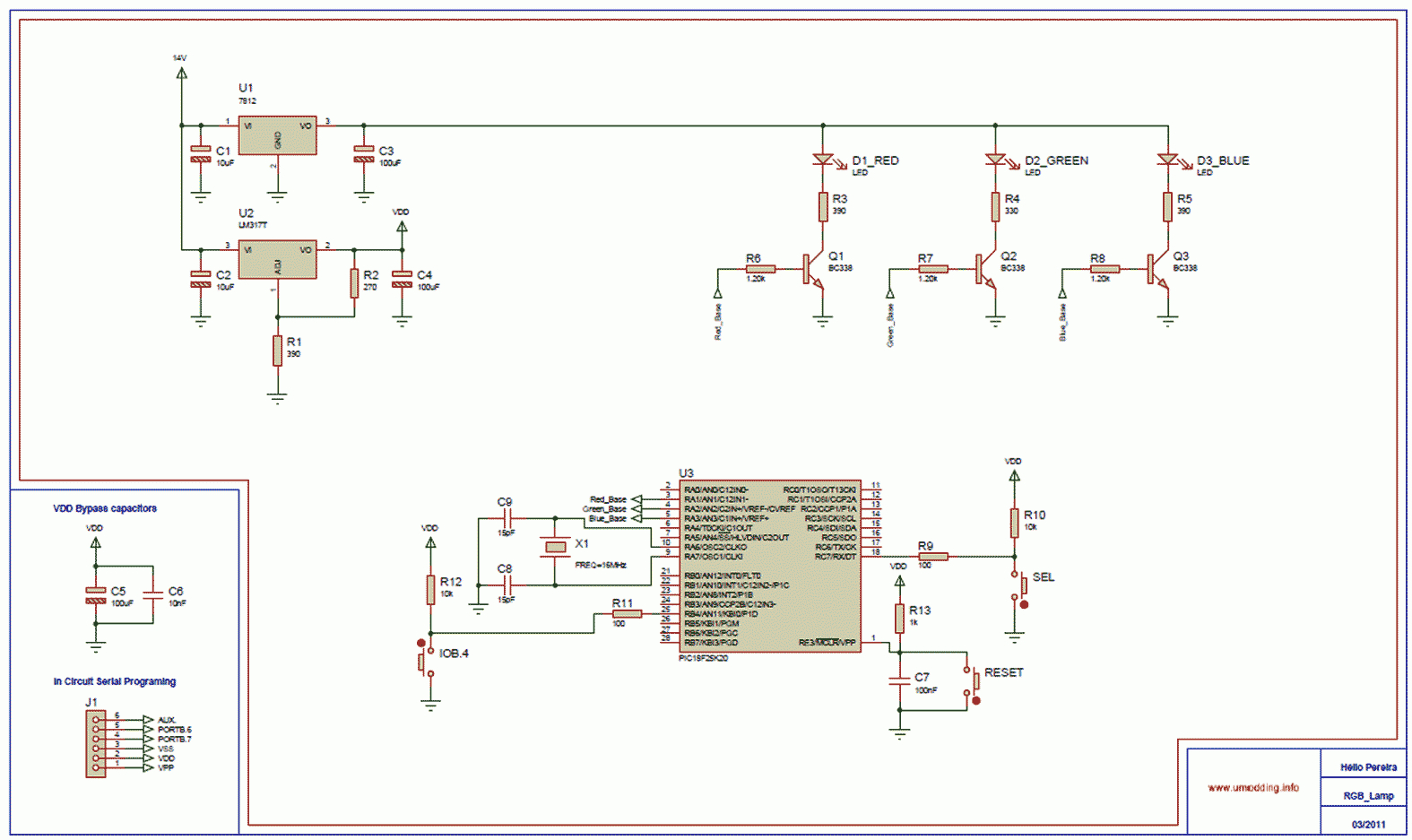Click the IOB.4 push button switch
1412x840 pixels.
[x=425, y=659]
